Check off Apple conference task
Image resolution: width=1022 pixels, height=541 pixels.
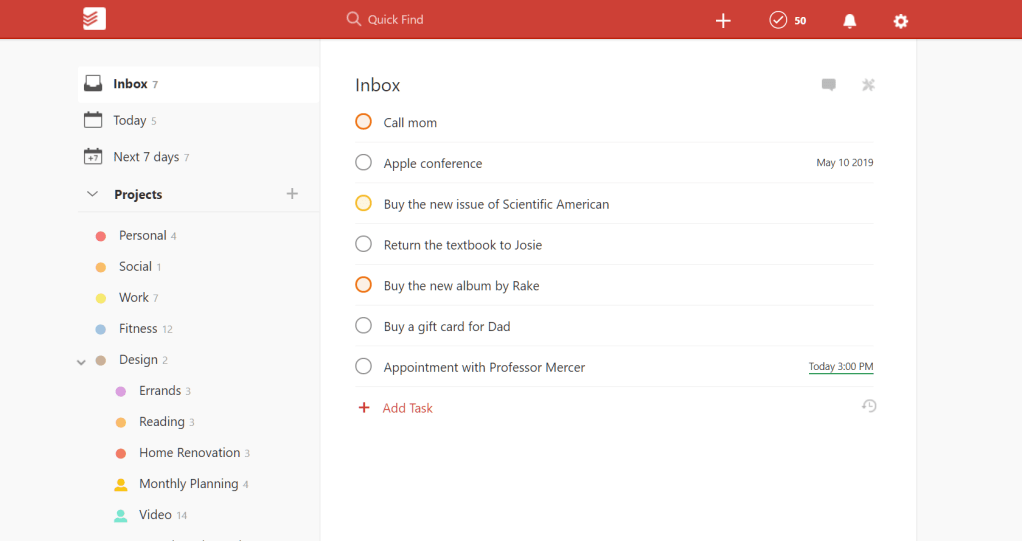[x=364, y=163]
